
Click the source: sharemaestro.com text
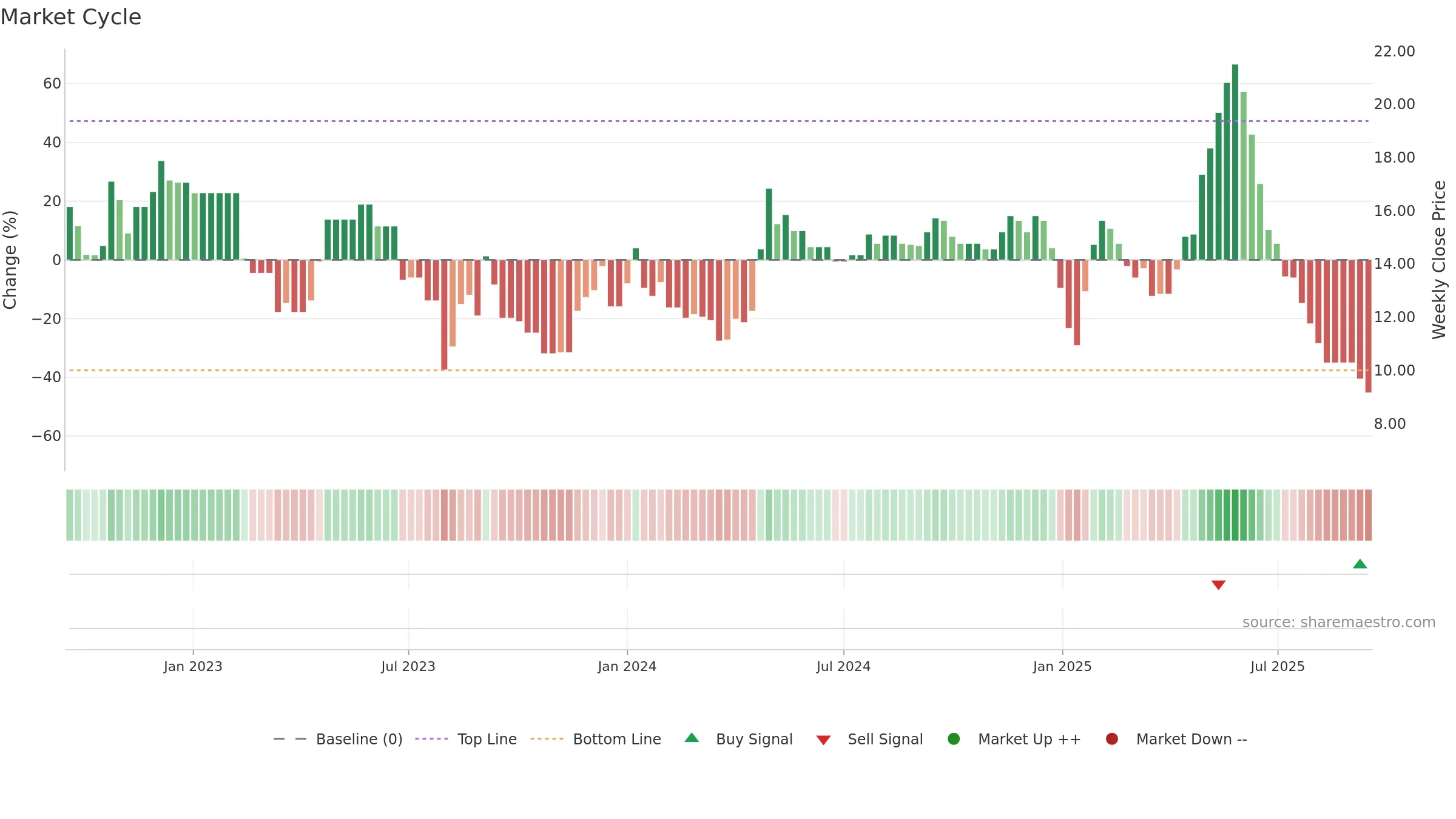tap(1339, 622)
